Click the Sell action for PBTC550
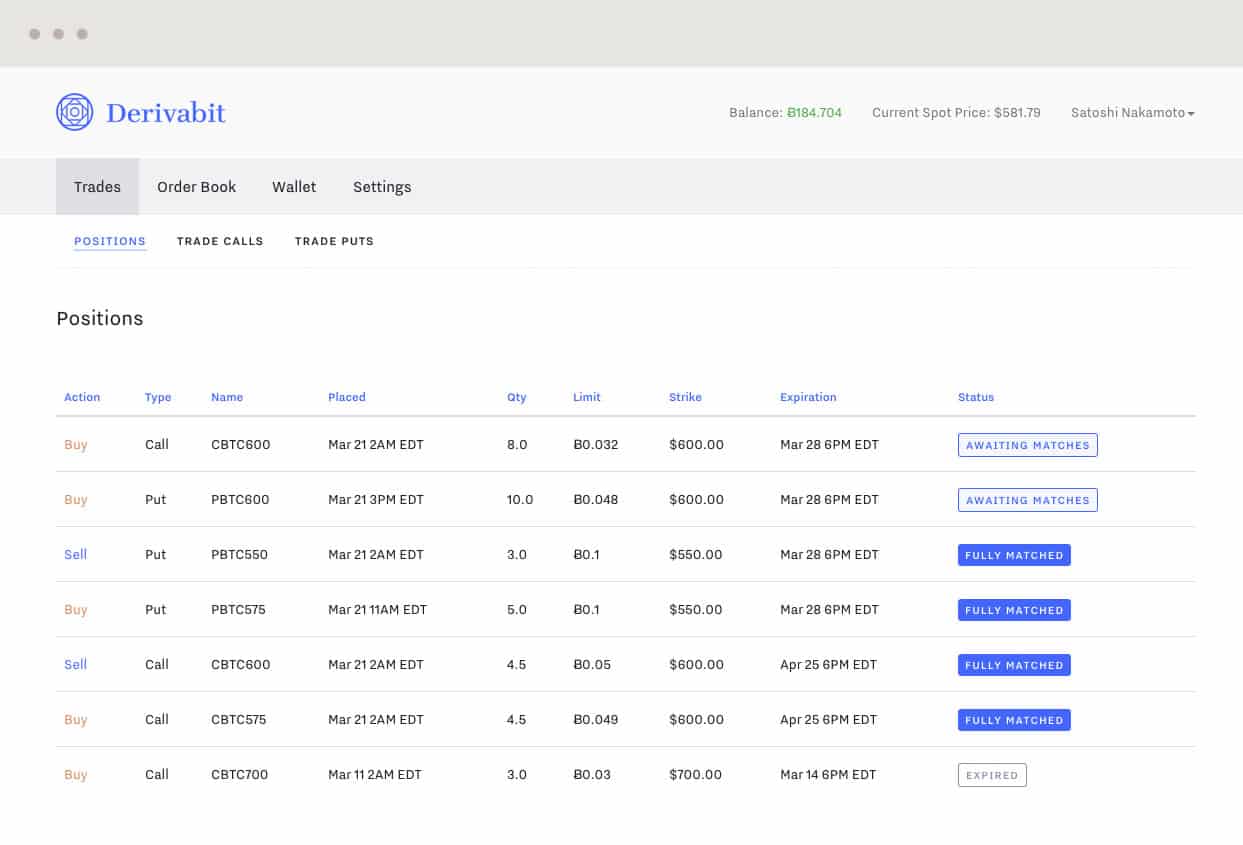The width and height of the screenshot is (1243, 845). point(76,554)
